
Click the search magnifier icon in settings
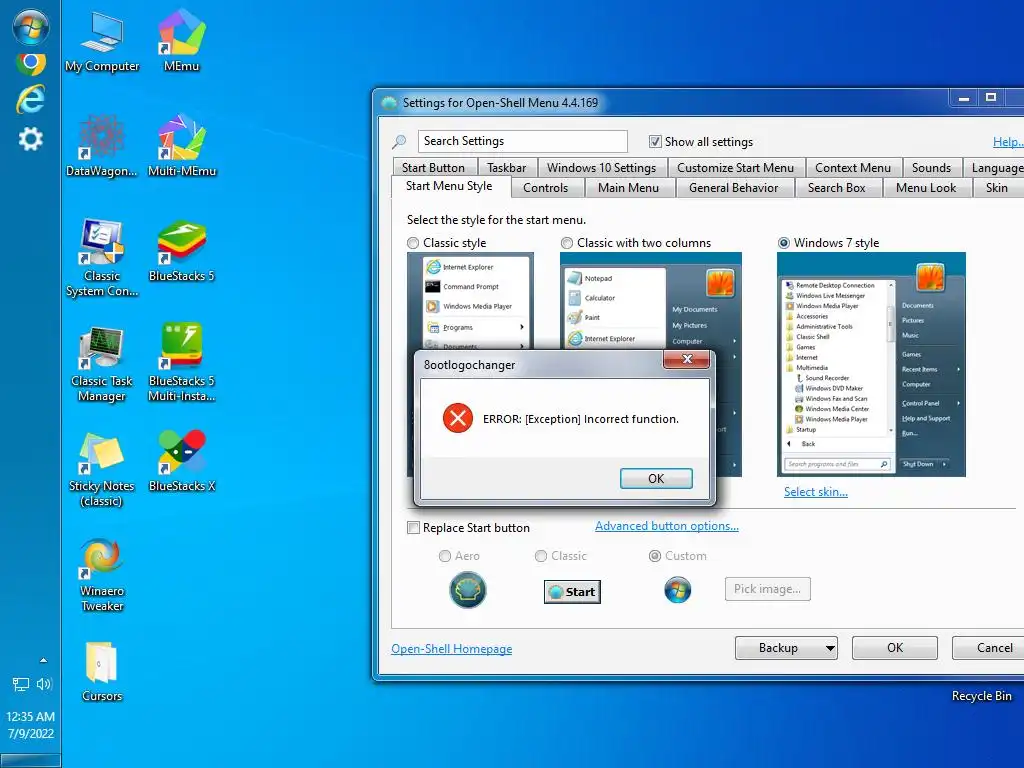tap(399, 141)
